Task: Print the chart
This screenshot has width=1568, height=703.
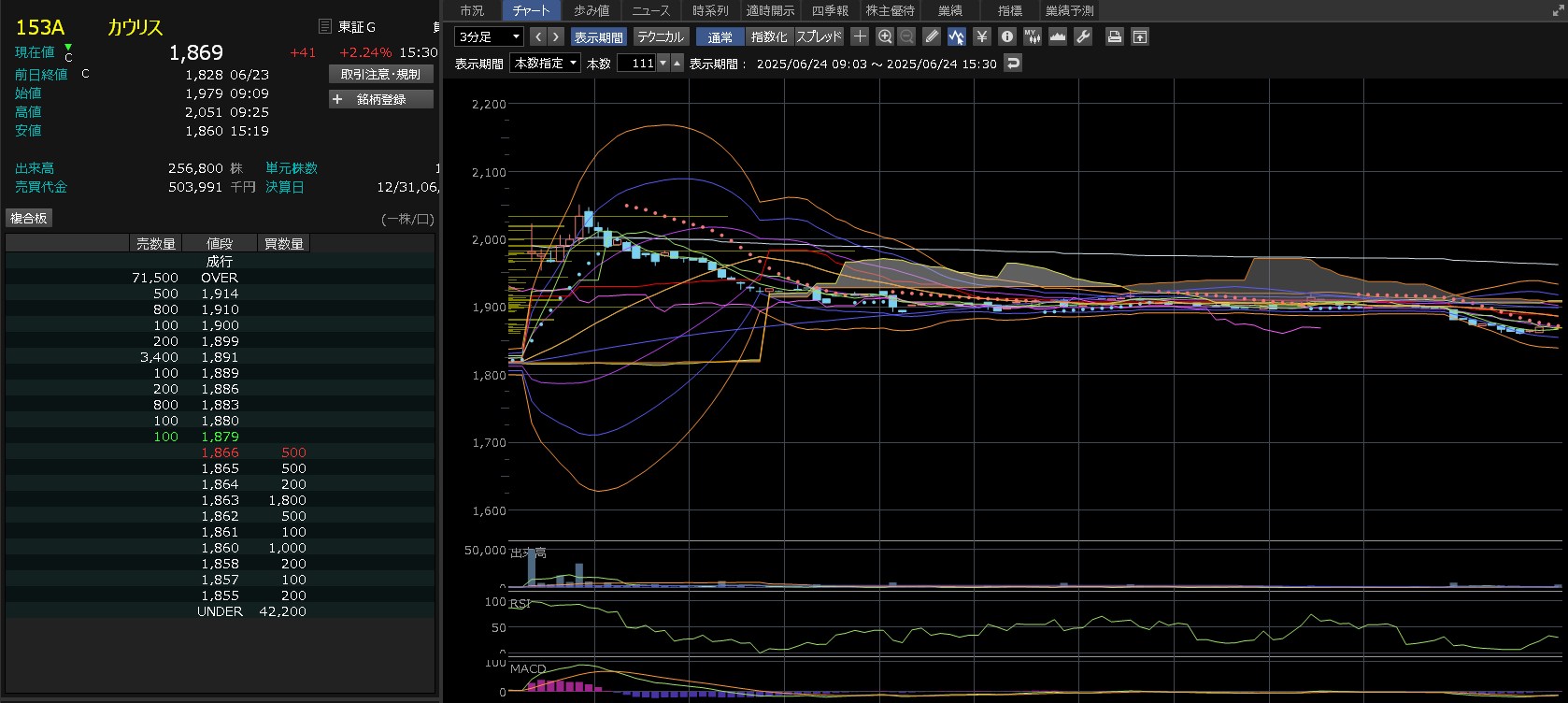Action: pos(1114,36)
